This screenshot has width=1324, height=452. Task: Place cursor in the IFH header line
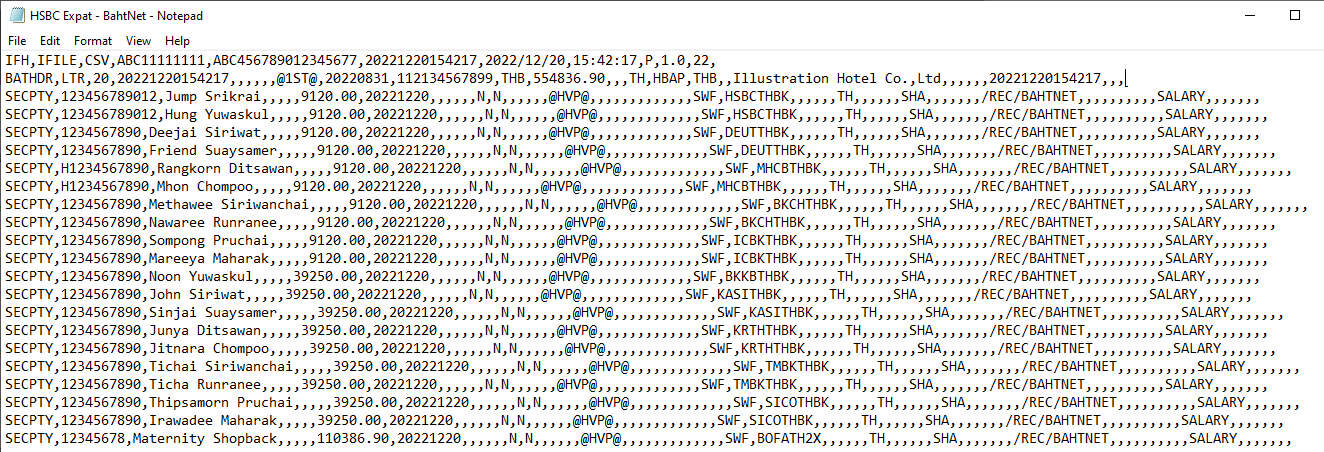coord(361,60)
